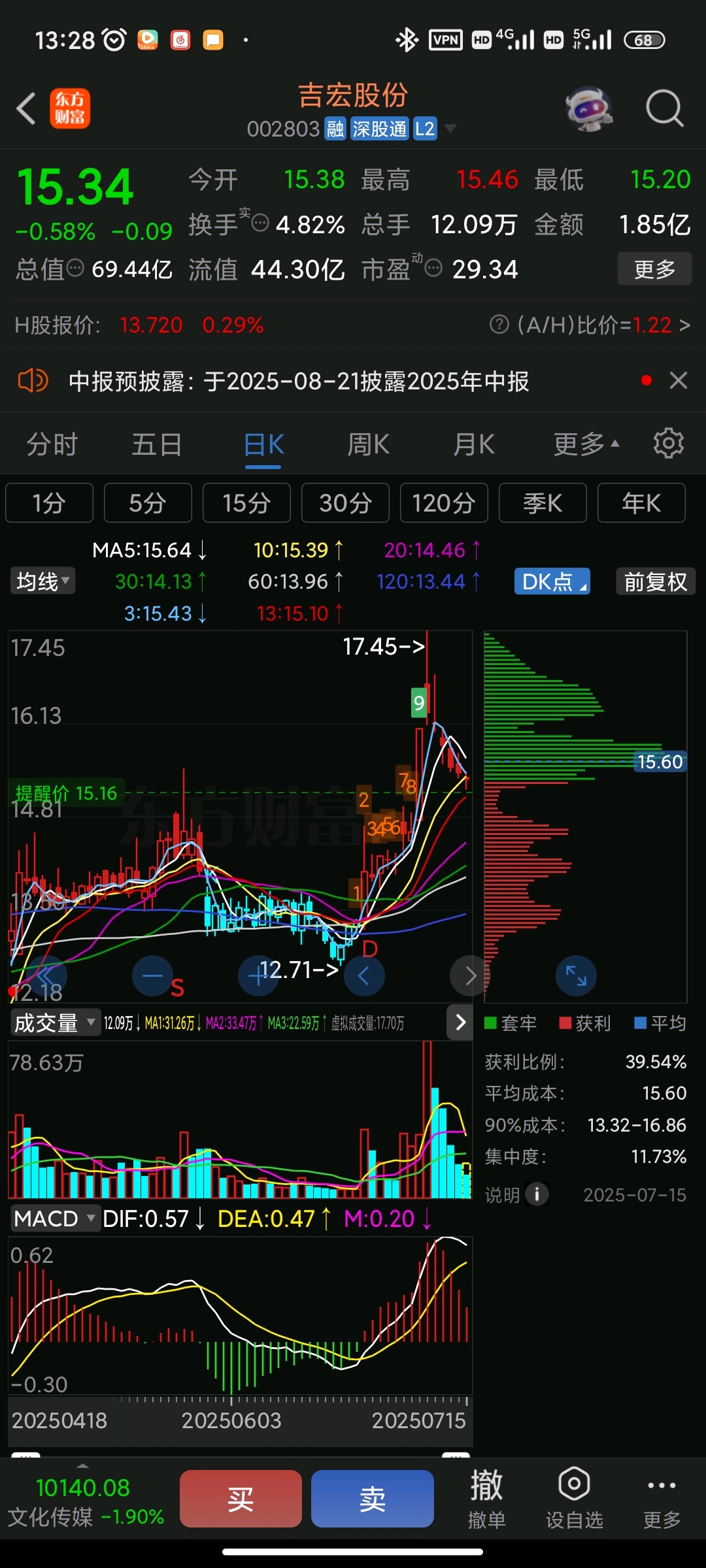Image resolution: width=706 pixels, height=1568 pixels.
Task: Move chart left with single arrow button
Action: click(364, 976)
